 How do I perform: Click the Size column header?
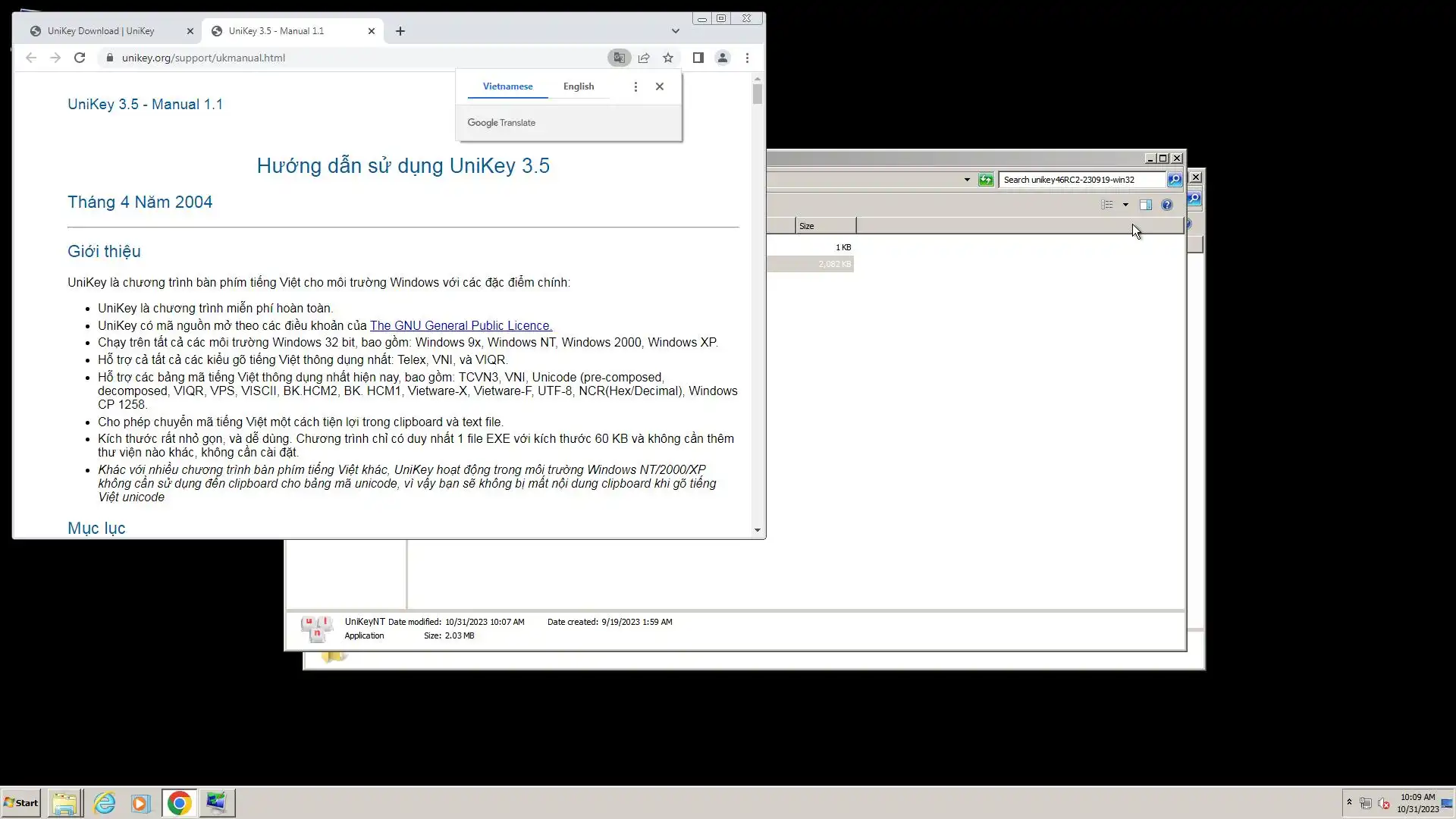pyautogui.click(x=825, y=226)
